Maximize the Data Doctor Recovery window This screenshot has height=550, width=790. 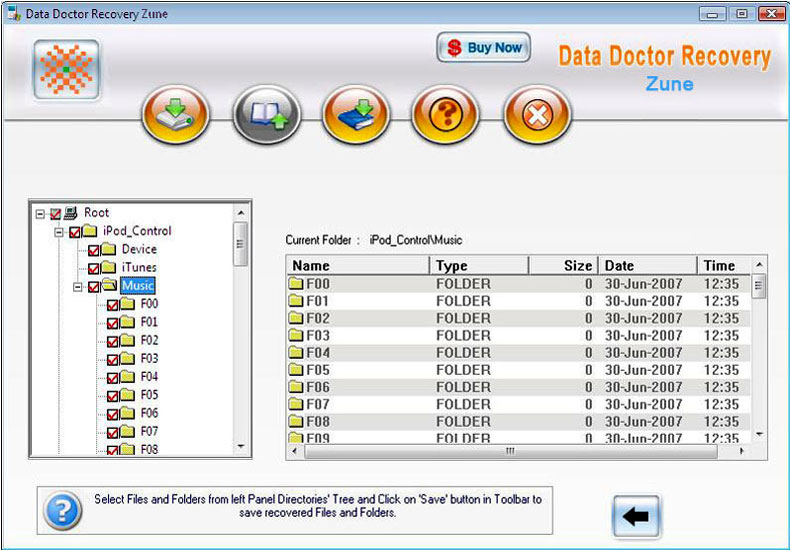[x=742, y=14]
